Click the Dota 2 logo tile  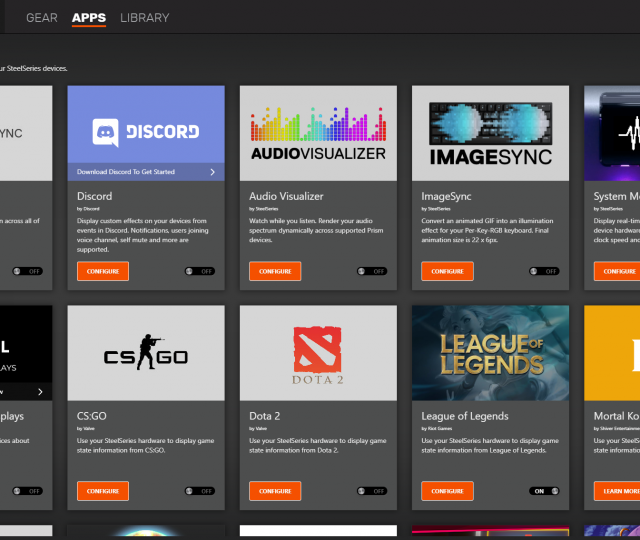tap(318, 353)
